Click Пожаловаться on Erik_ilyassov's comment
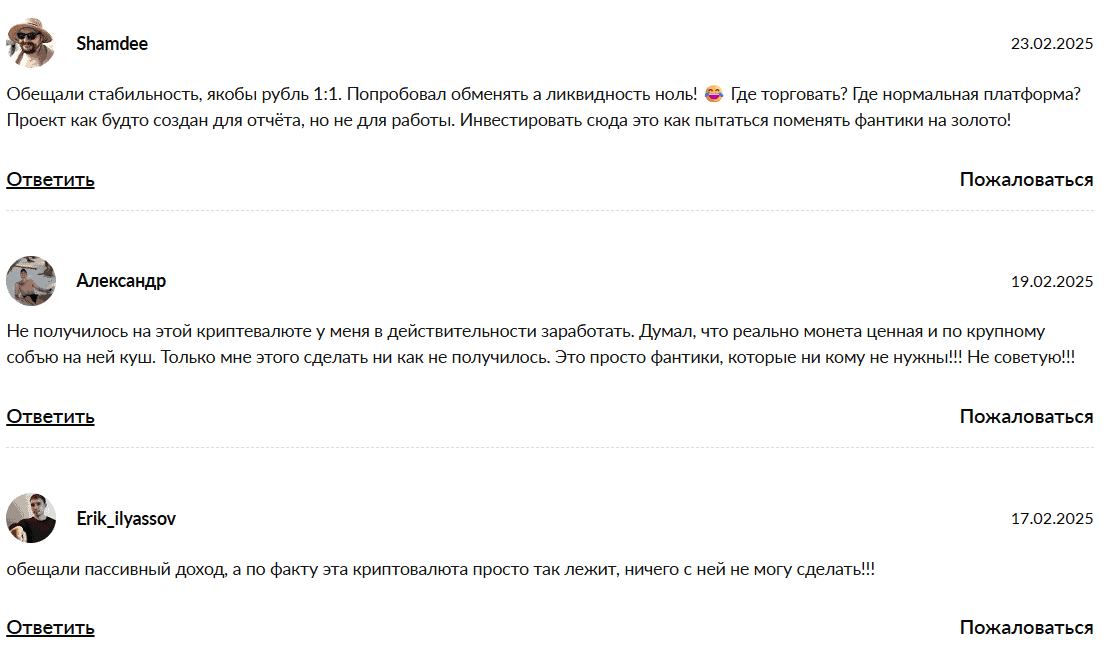The width and height of the screenshot is (1110, 658). 1026,628
